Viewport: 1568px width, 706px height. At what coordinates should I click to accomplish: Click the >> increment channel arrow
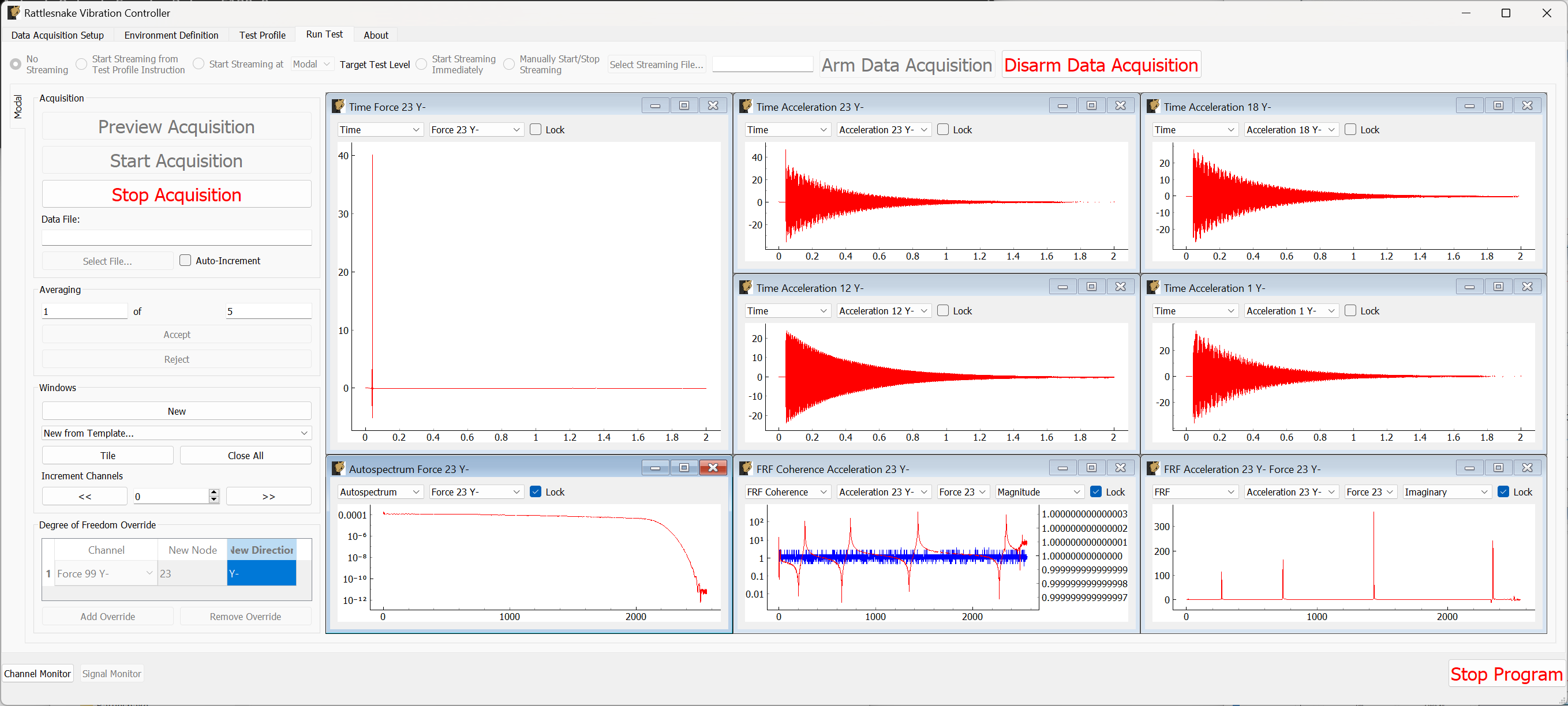[x=268, y=496]
